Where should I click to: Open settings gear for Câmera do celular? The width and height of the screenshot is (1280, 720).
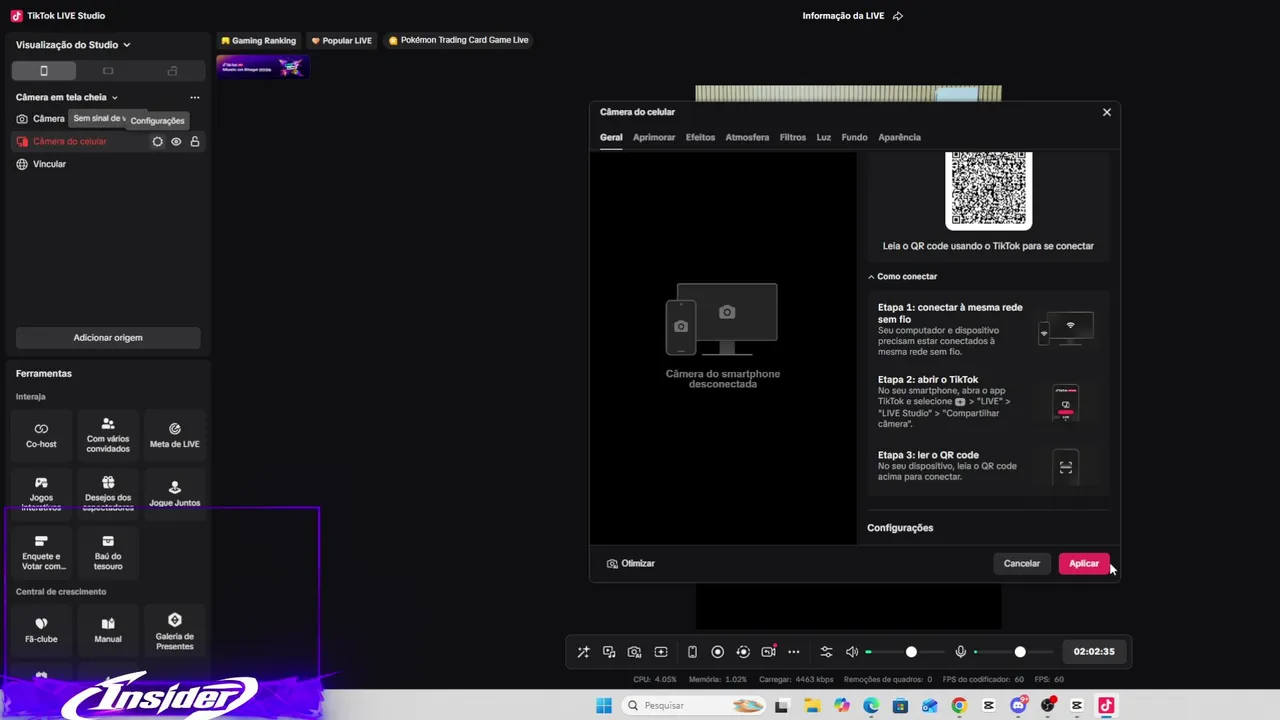click(157, 142)
